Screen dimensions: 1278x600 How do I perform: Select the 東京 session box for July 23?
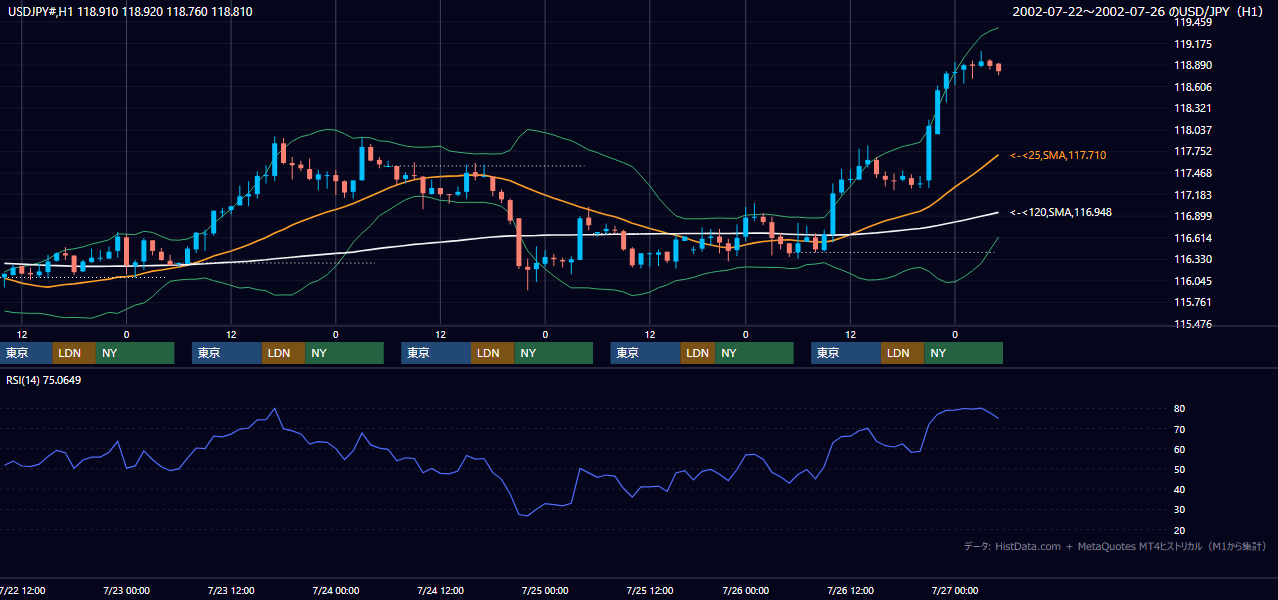(x=227, y=353)
